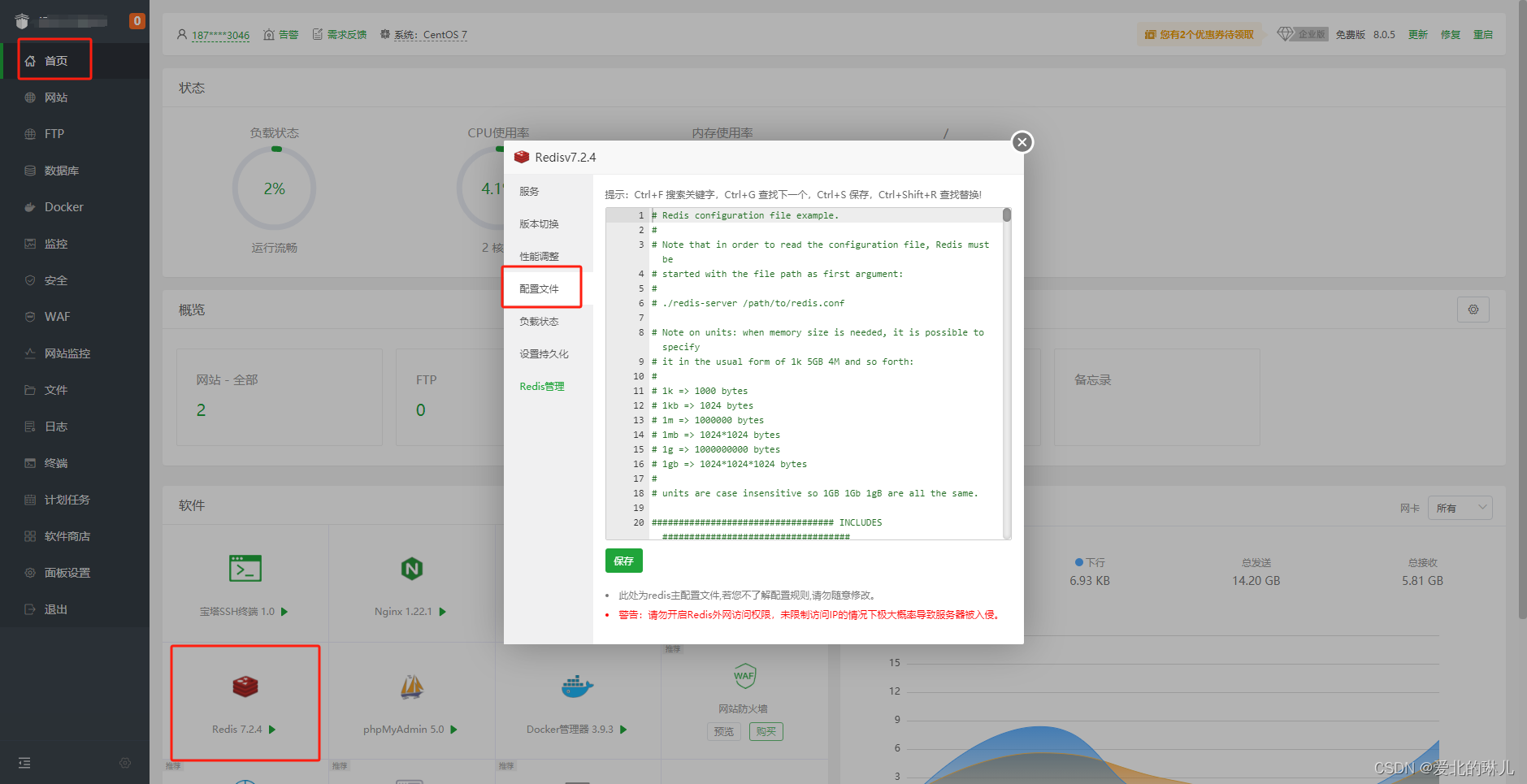Click the green 保存 save button
The image size is (1527, 784).
(x=624, y=561)
